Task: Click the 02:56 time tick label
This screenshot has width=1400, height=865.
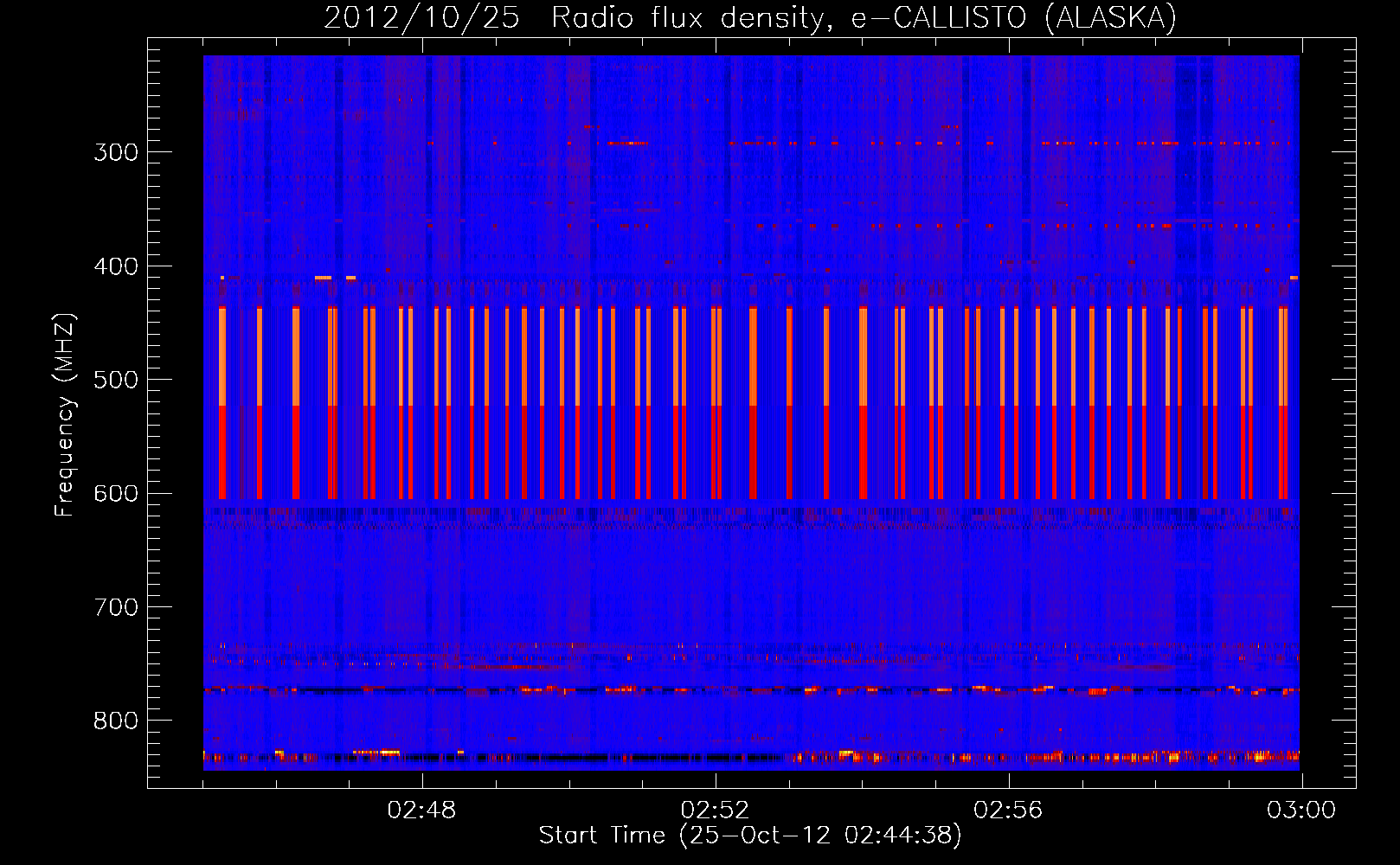Action: pos(1009,811)
